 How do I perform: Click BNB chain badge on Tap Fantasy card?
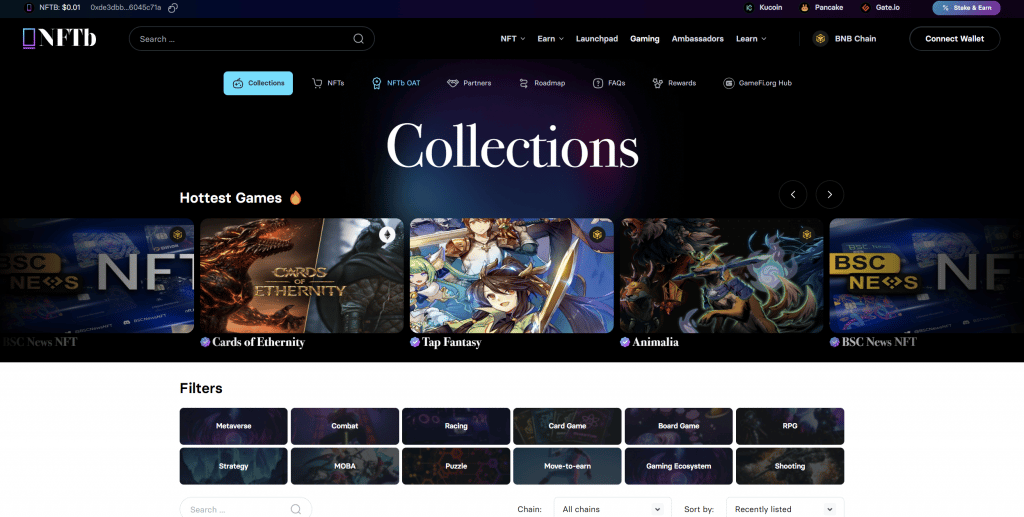597,234
